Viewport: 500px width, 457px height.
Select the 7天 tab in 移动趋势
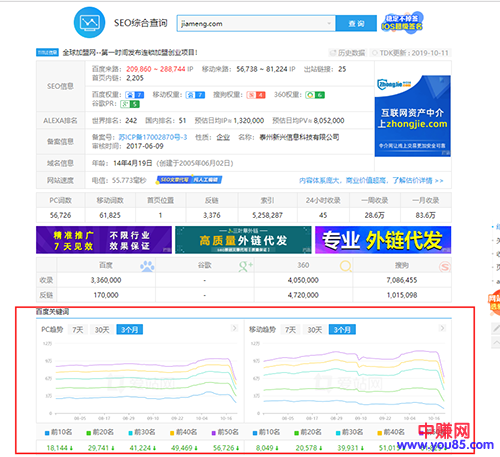(291, 330)
